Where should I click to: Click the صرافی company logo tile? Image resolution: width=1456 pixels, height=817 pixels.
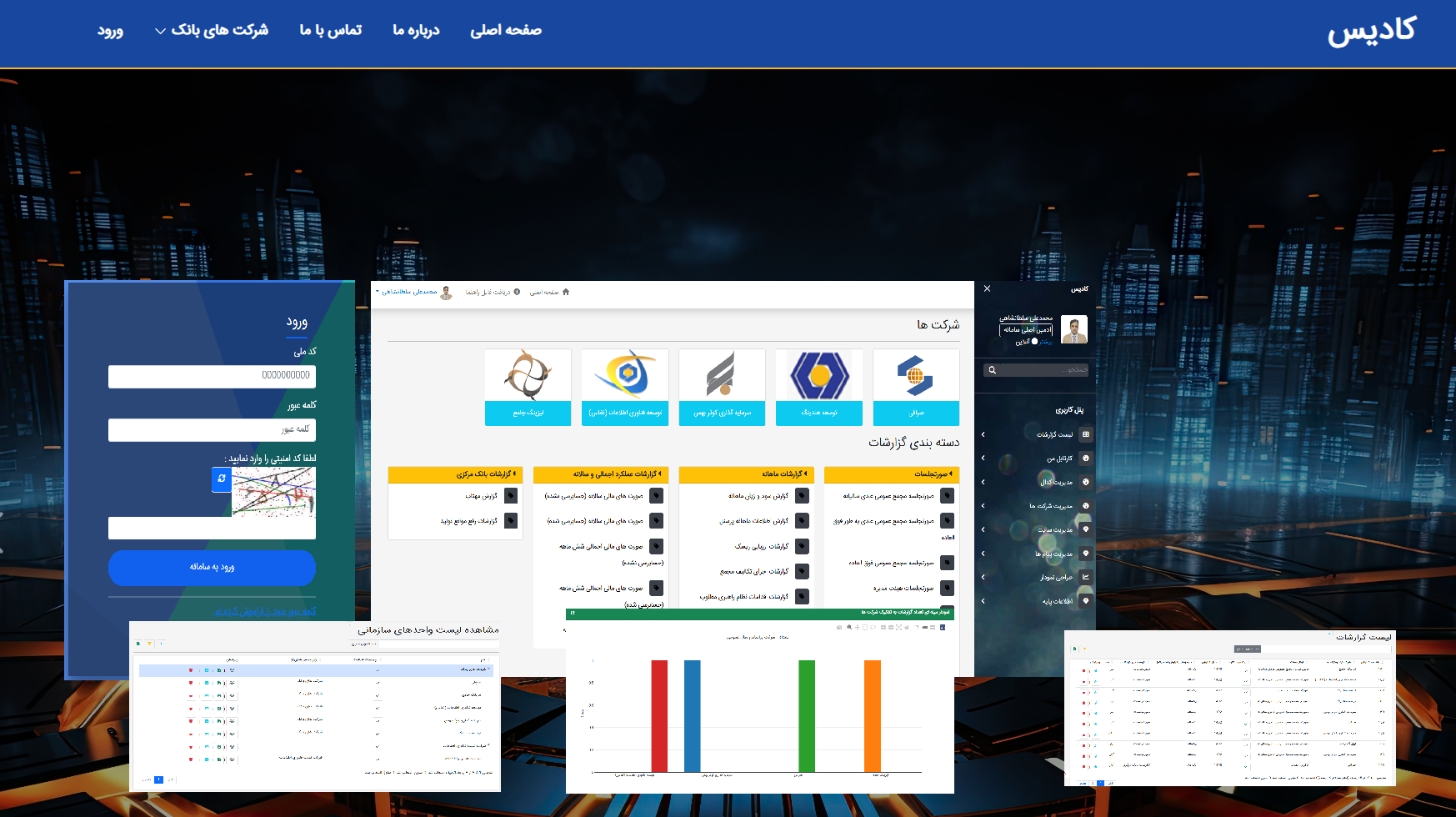click(x=915, y=376)
